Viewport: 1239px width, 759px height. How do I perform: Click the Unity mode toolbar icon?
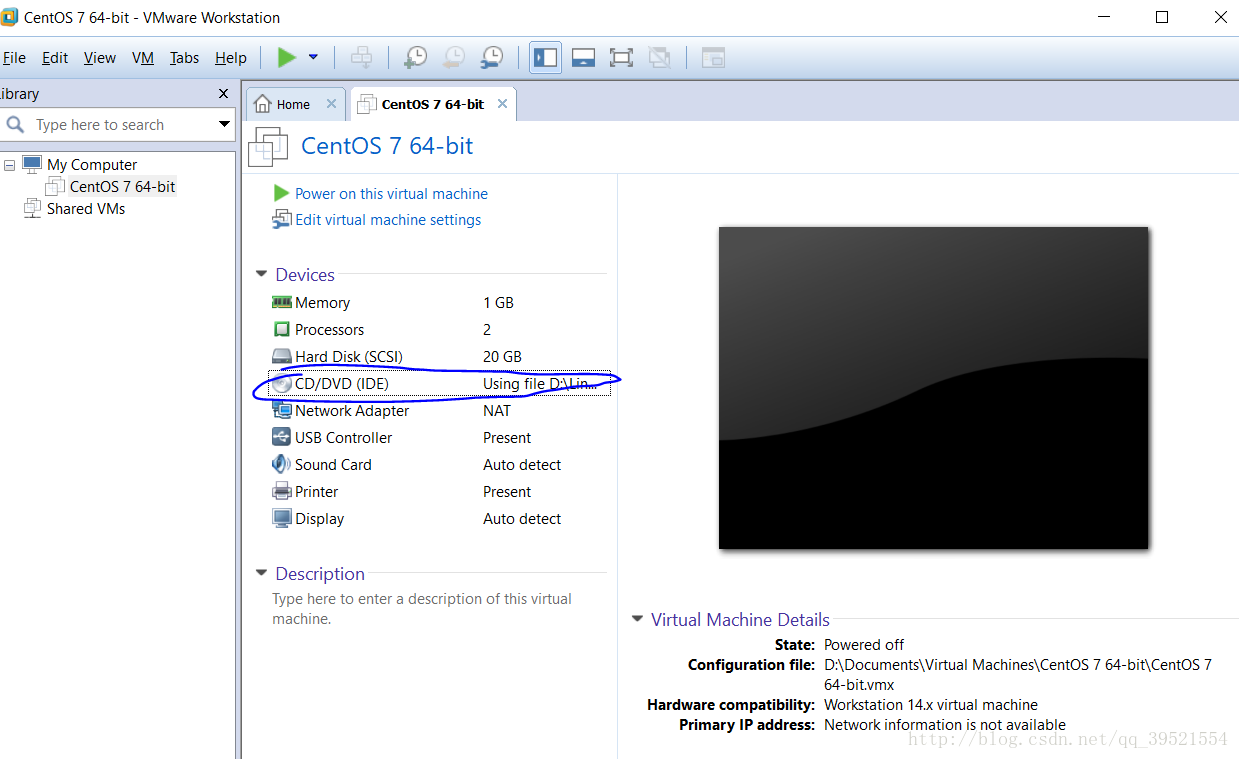[x=659, y=57]
